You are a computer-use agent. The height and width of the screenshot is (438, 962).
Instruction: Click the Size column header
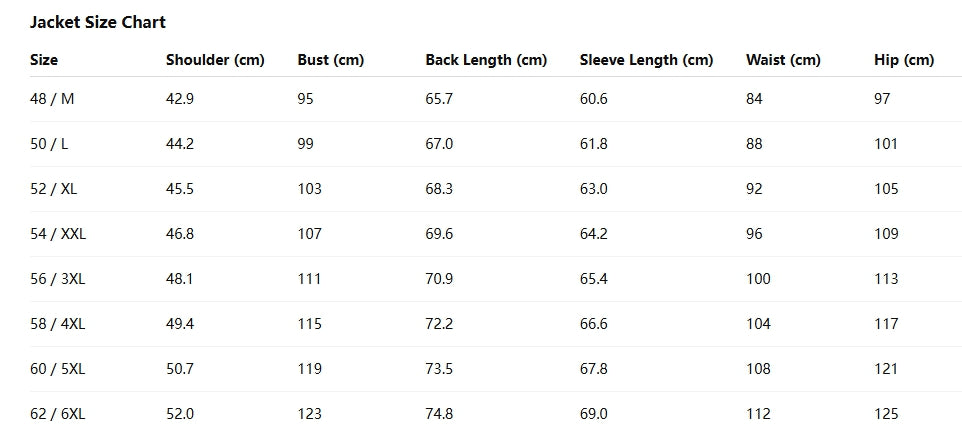(x=44, y=60)
